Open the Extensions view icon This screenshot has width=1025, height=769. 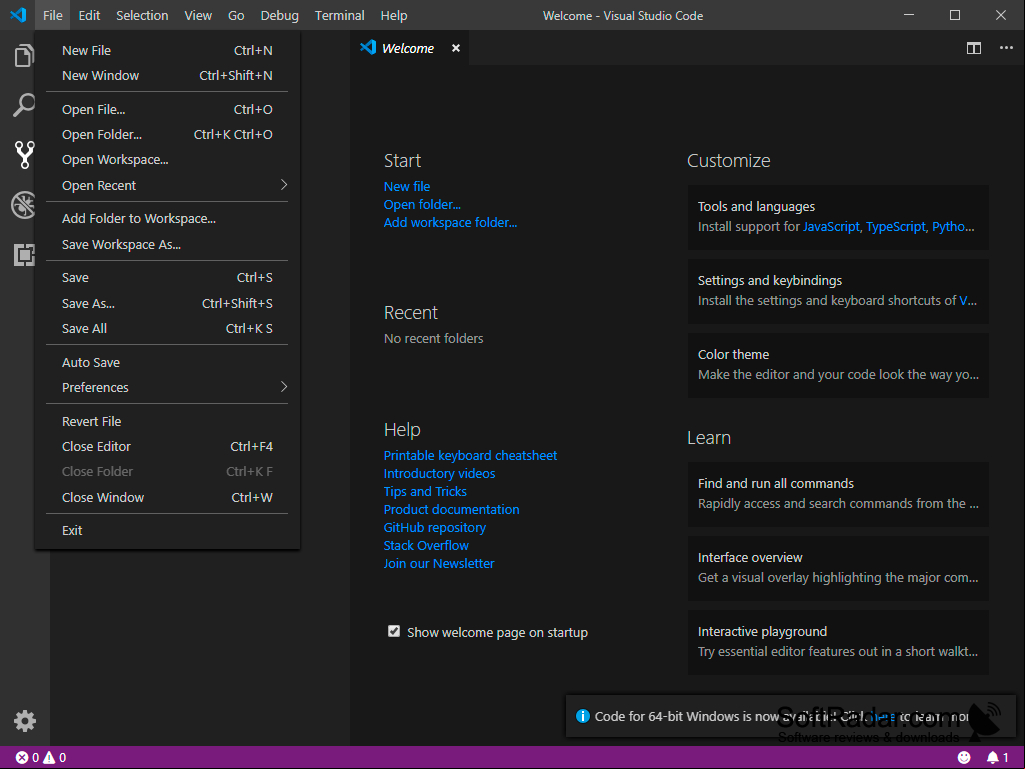pos(24,254)
